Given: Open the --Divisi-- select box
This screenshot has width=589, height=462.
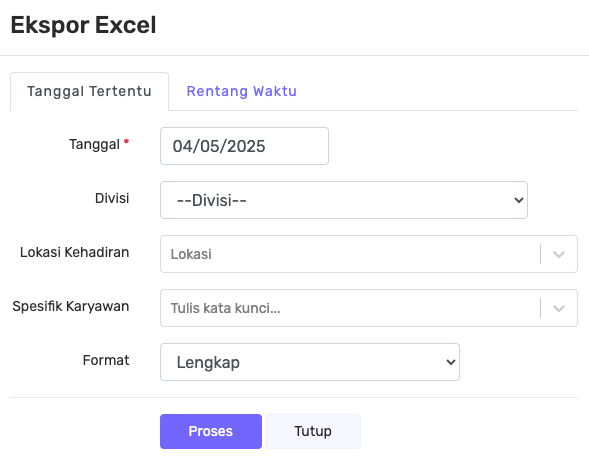Looking at the screenshot, I should pos(344,200).
